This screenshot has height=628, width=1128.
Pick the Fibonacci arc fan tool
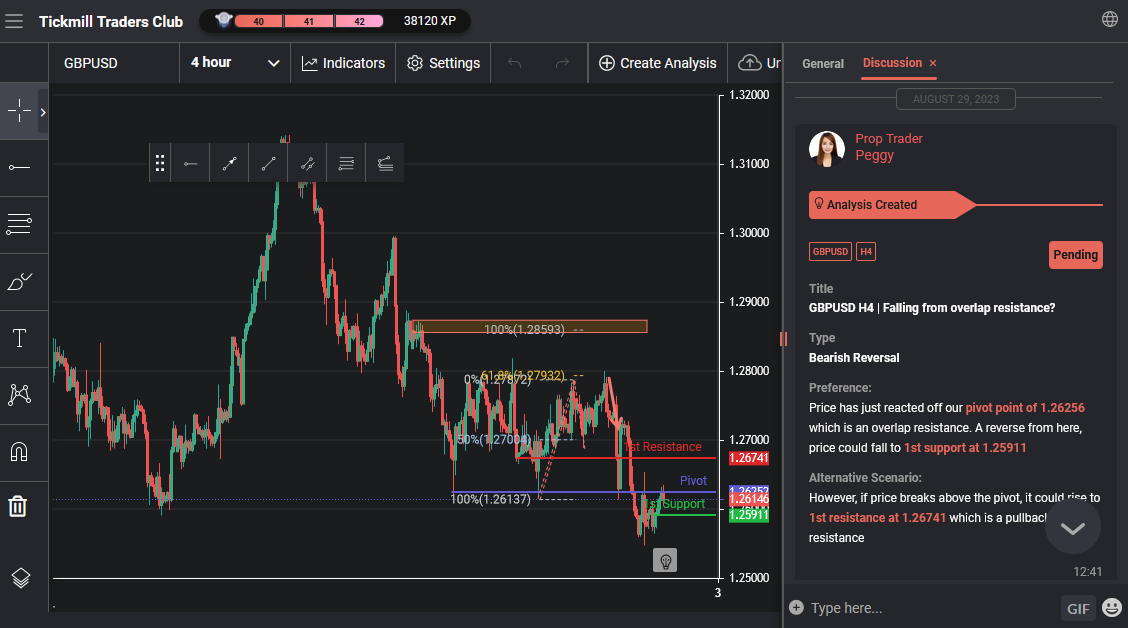[385, 163]
